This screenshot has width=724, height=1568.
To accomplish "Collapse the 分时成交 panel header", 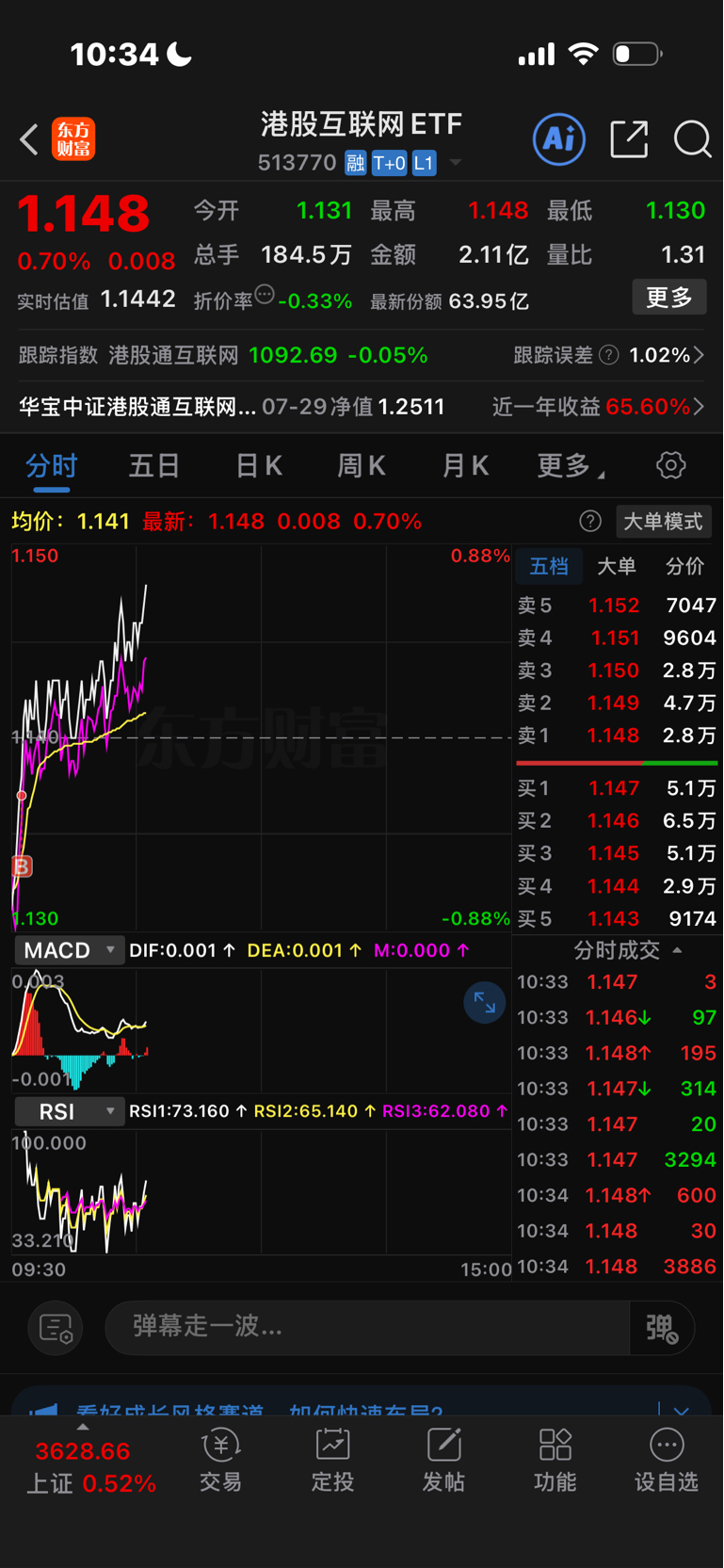I will click(628, 950).
